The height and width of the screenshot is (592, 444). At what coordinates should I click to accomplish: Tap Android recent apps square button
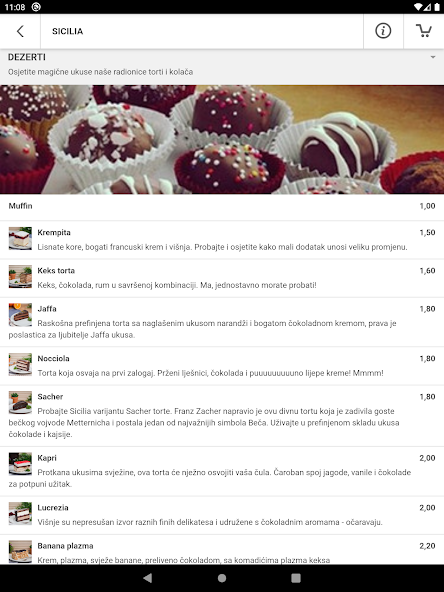pos(296,578)
